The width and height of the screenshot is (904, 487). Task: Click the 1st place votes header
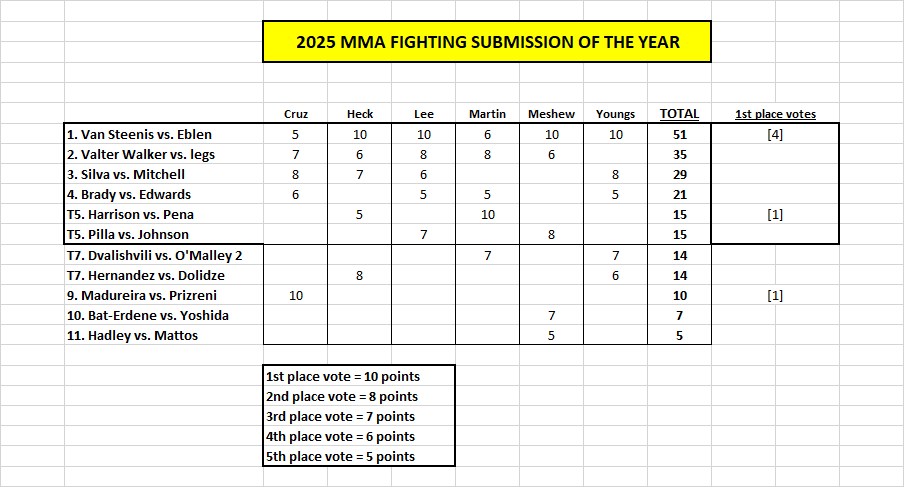click(775, 114)
